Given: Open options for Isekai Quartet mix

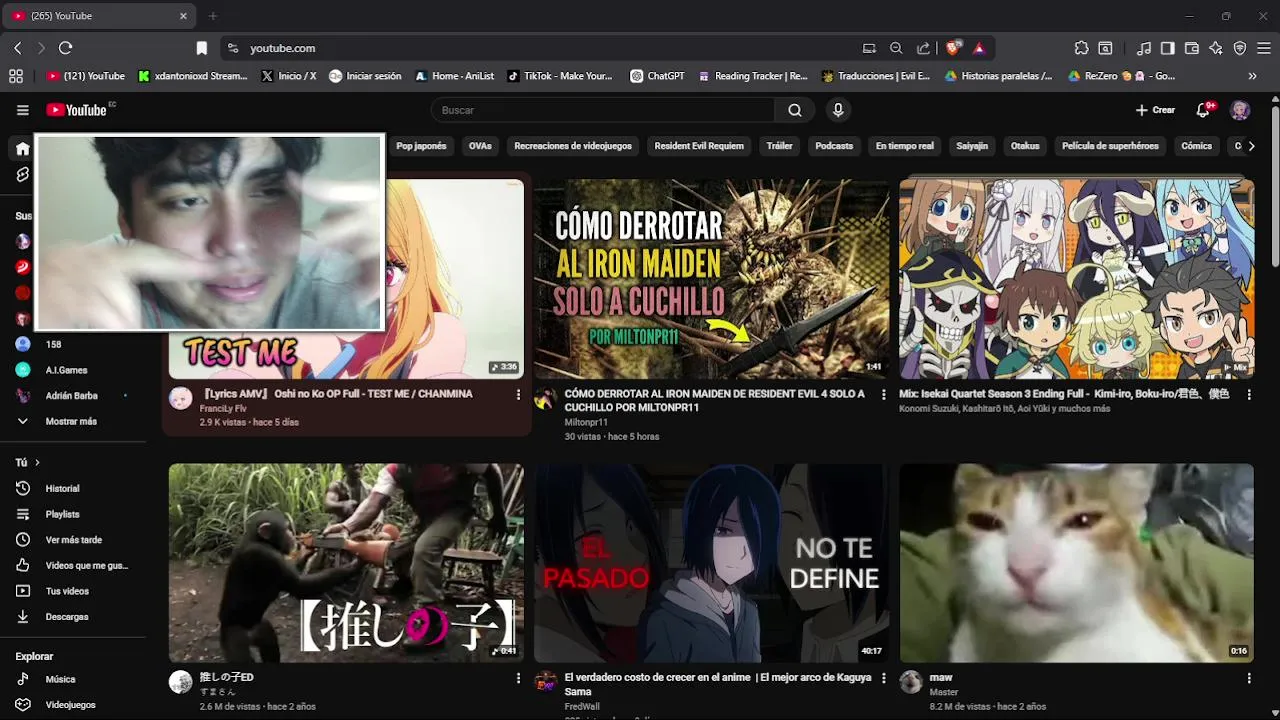Looking at the screenshot, I should coord(1249,395).
